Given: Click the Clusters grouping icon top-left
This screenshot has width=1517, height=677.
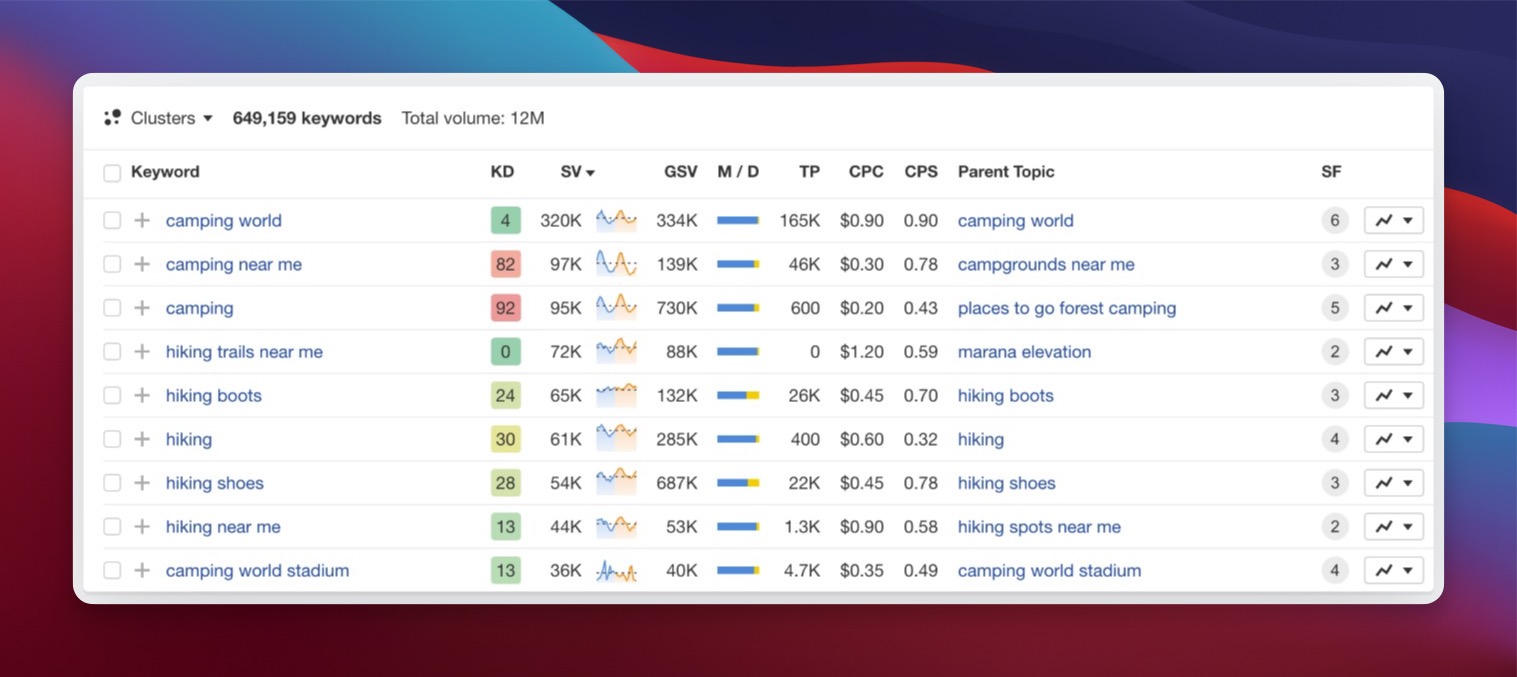Looking at the screenshot, I should pos(113,117).
